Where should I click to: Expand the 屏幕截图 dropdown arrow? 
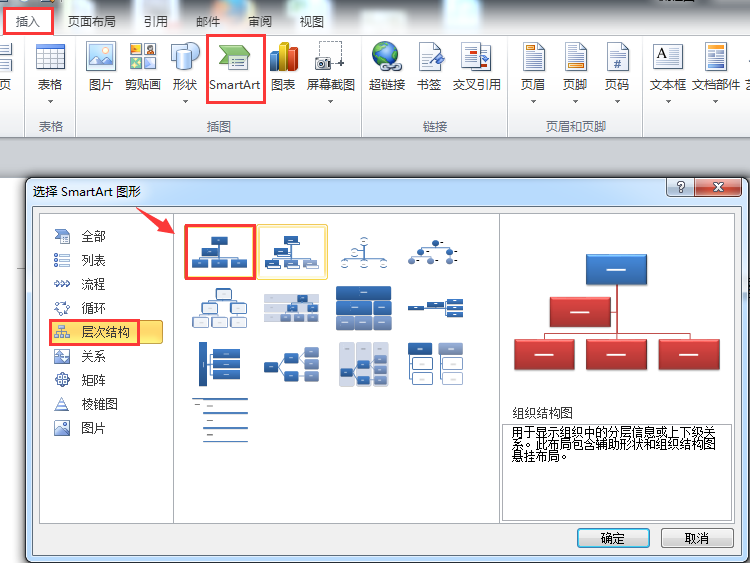pos(330,101)
